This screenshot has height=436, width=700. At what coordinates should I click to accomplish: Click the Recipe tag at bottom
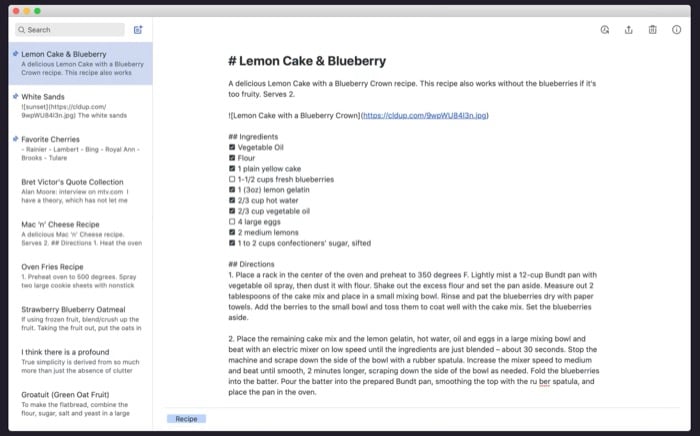[x=186, y=419]
